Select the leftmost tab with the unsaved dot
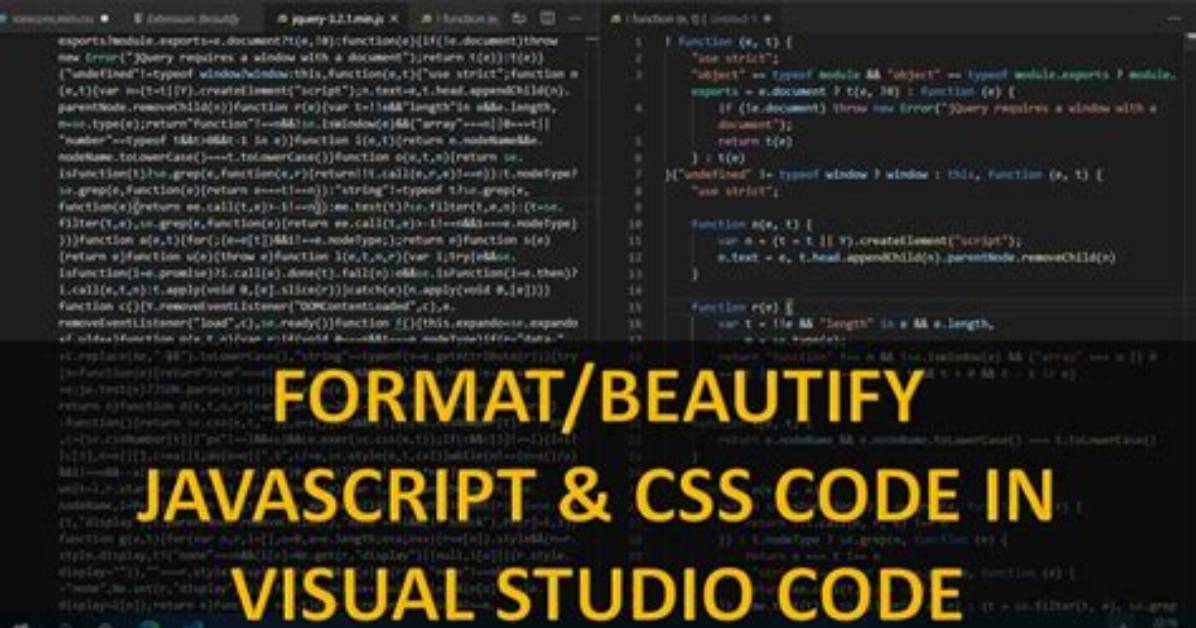 pos(56,18)
